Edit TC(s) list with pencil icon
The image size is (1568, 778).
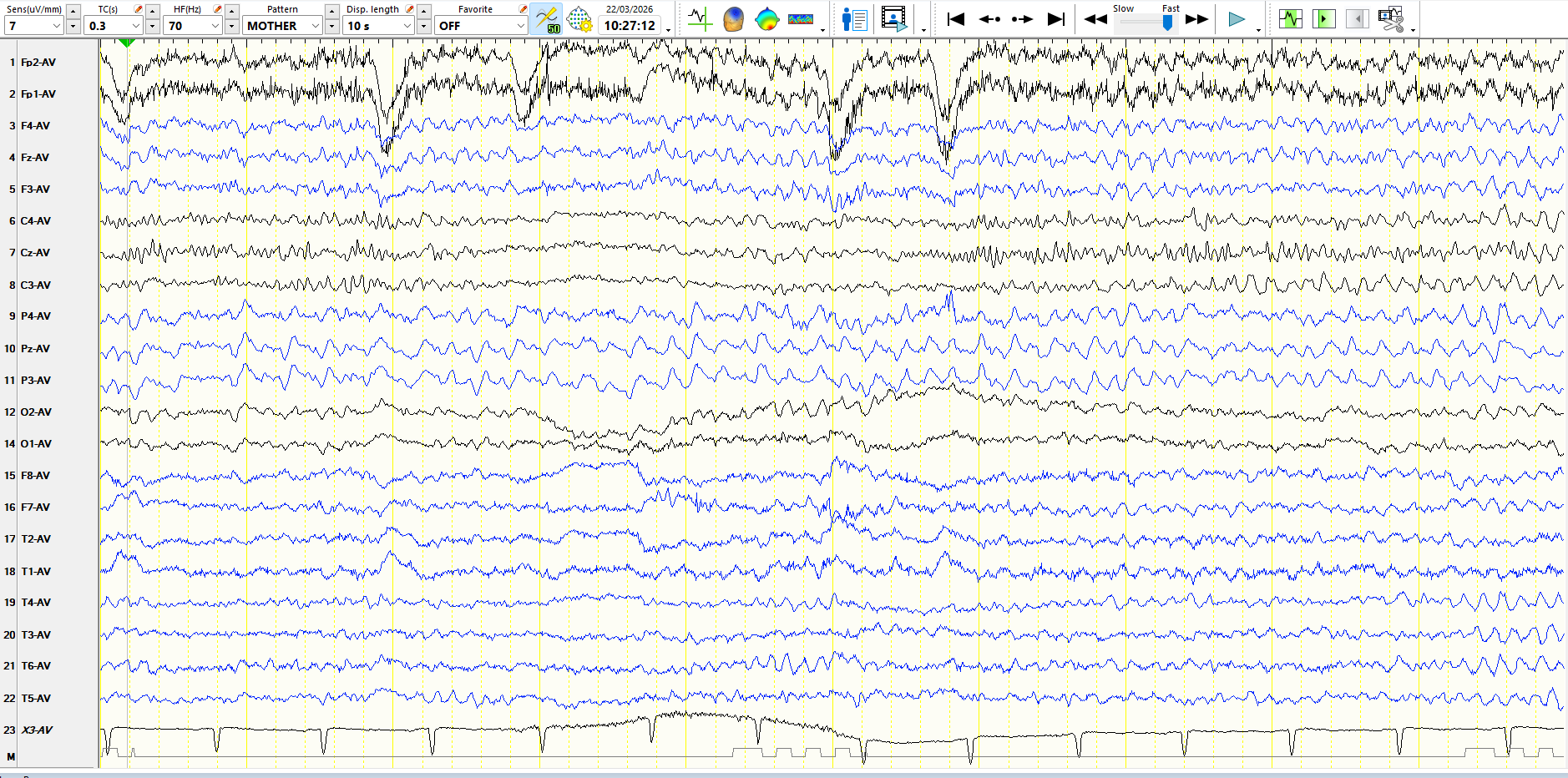(x=139, y=9)
